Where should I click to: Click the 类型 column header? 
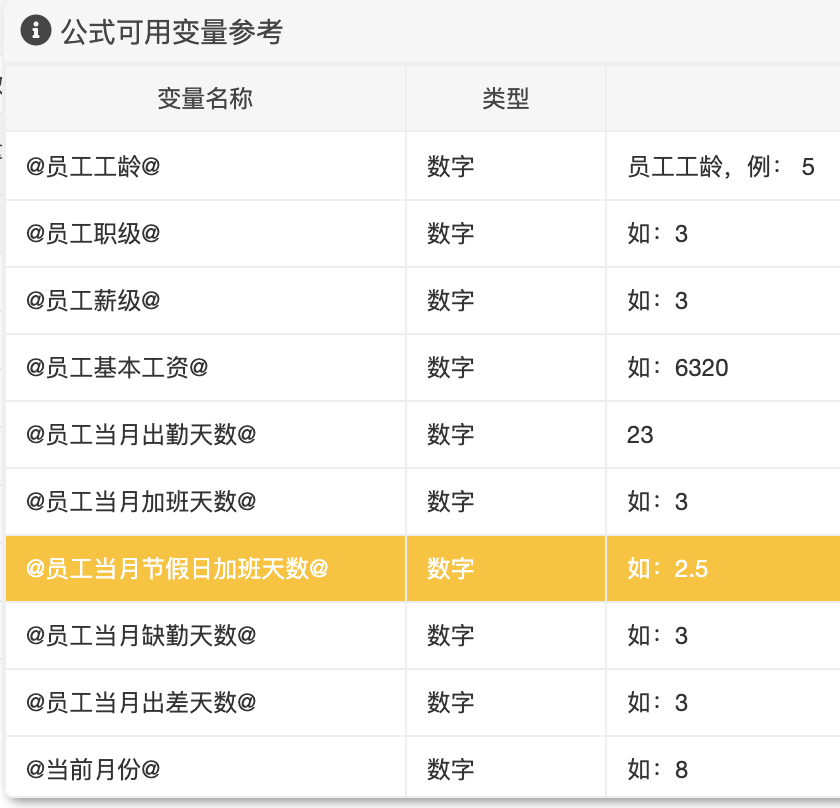(x=506, y=99)
